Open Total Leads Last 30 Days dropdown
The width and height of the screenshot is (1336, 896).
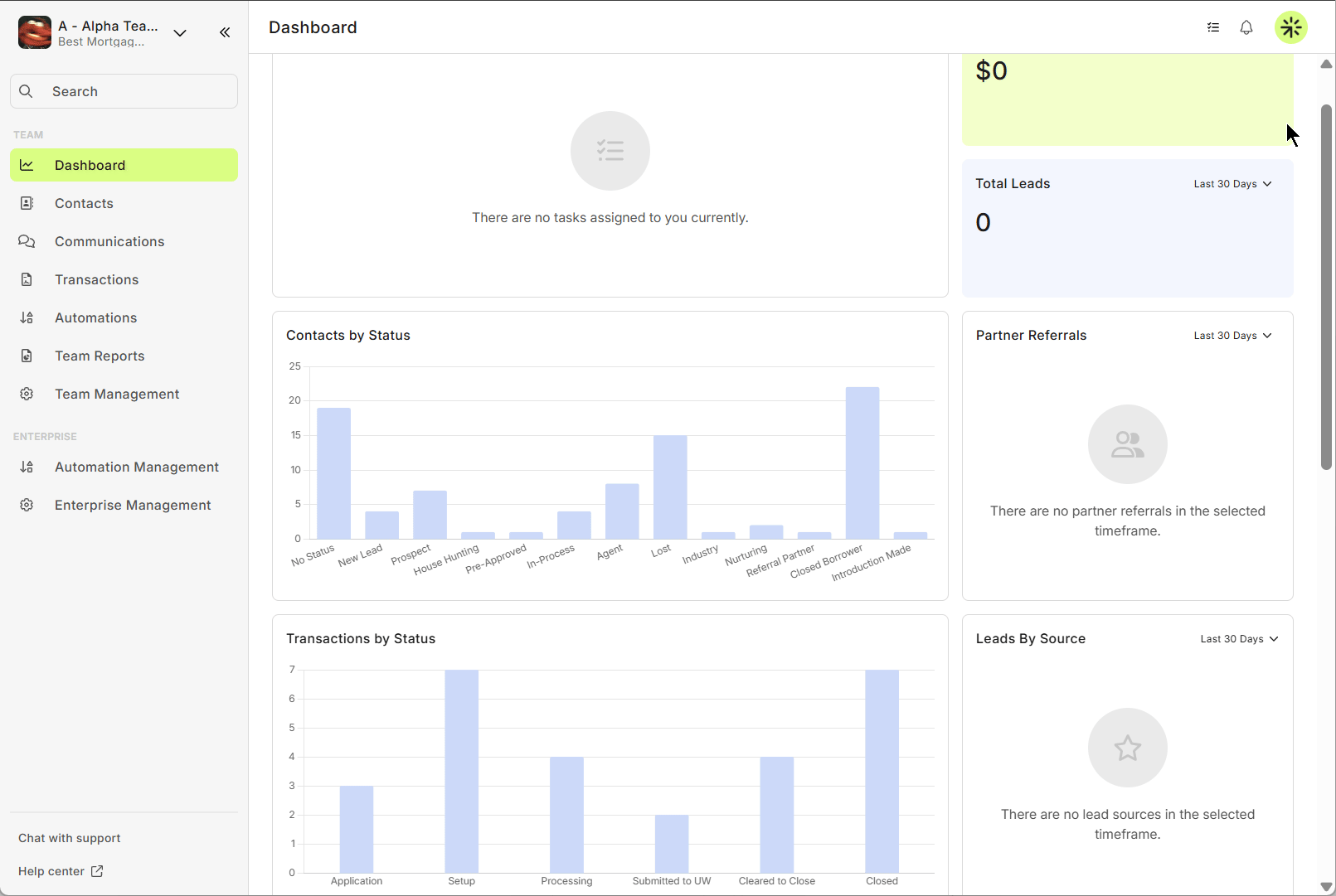point(1232,184)
